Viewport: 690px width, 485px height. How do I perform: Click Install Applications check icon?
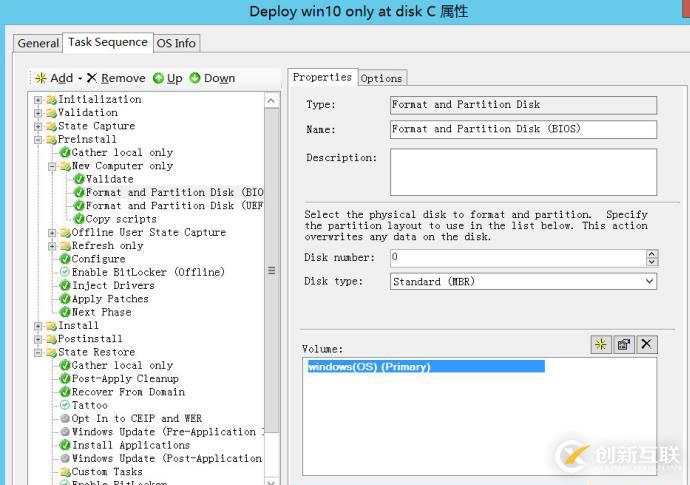tap(65, 445)
